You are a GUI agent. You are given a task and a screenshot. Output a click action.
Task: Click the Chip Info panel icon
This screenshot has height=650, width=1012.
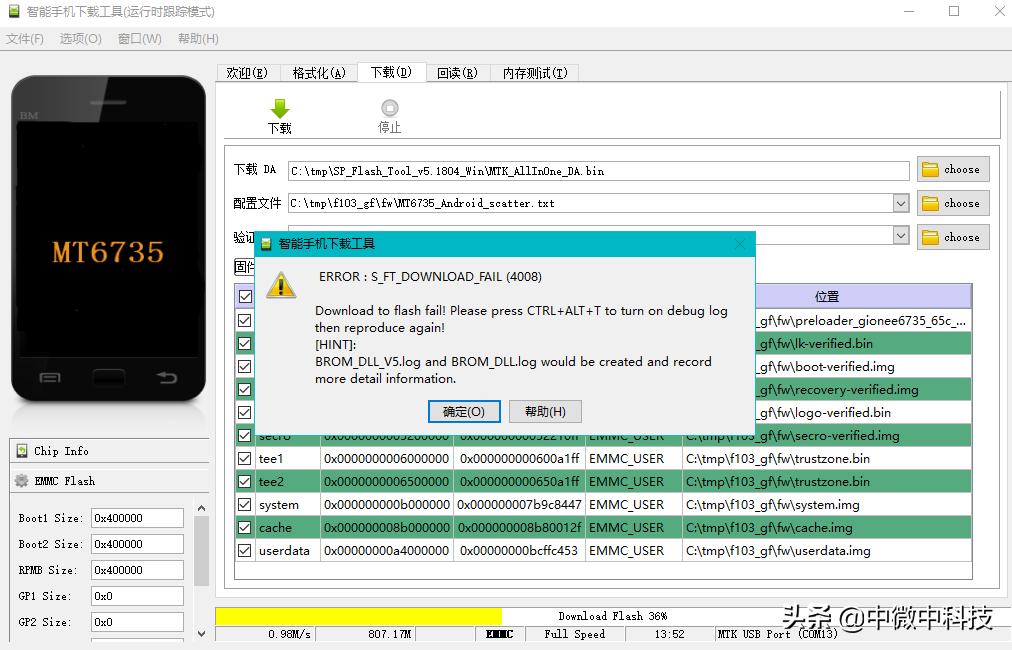point(21,451)
